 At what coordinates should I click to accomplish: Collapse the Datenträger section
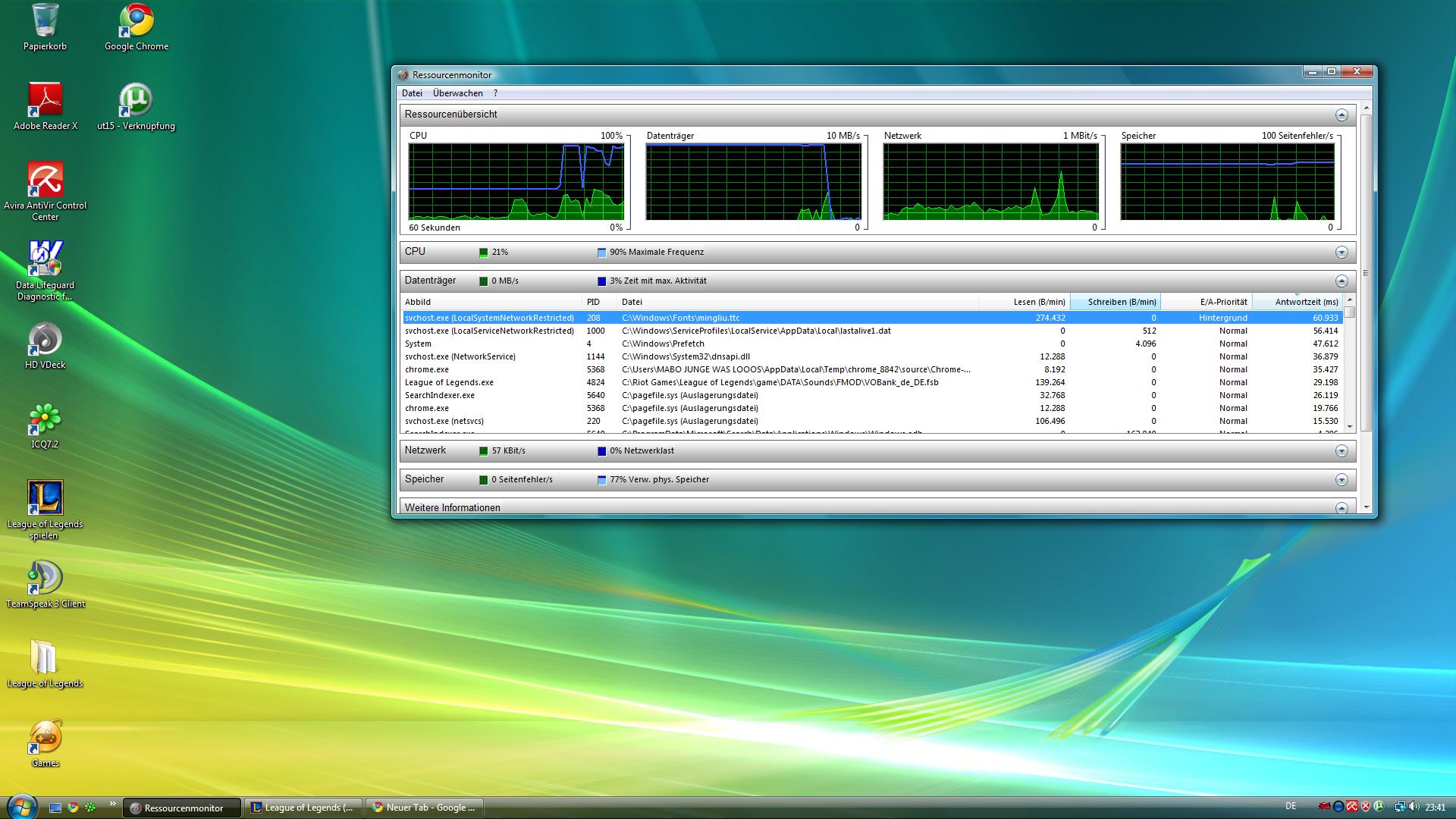click(1341, 281)
